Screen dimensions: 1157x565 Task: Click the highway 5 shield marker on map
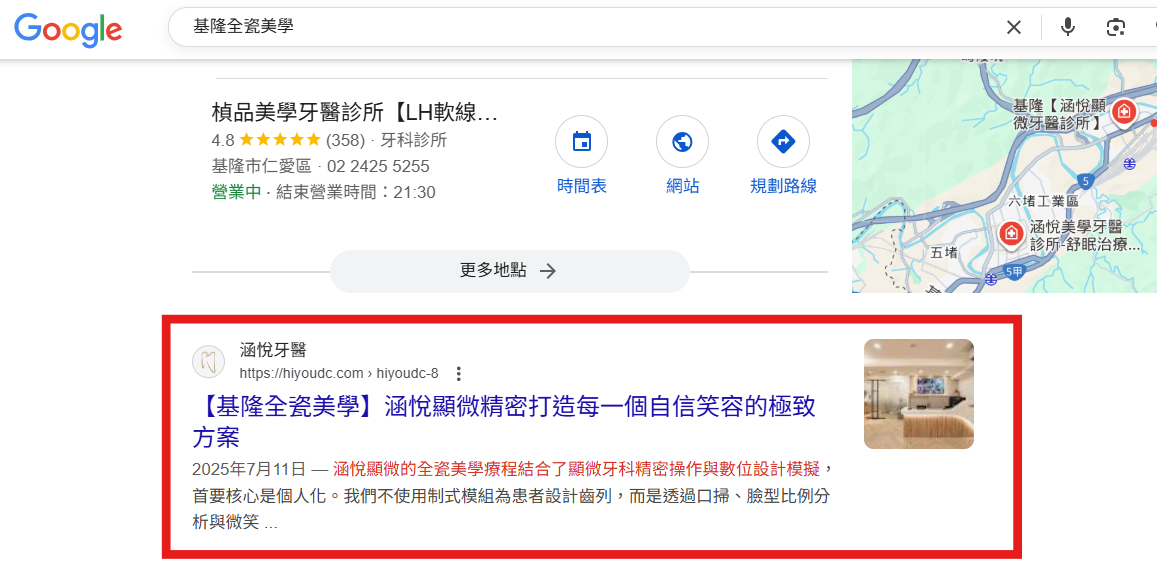pyautogui.click(x=1085, y=180)
